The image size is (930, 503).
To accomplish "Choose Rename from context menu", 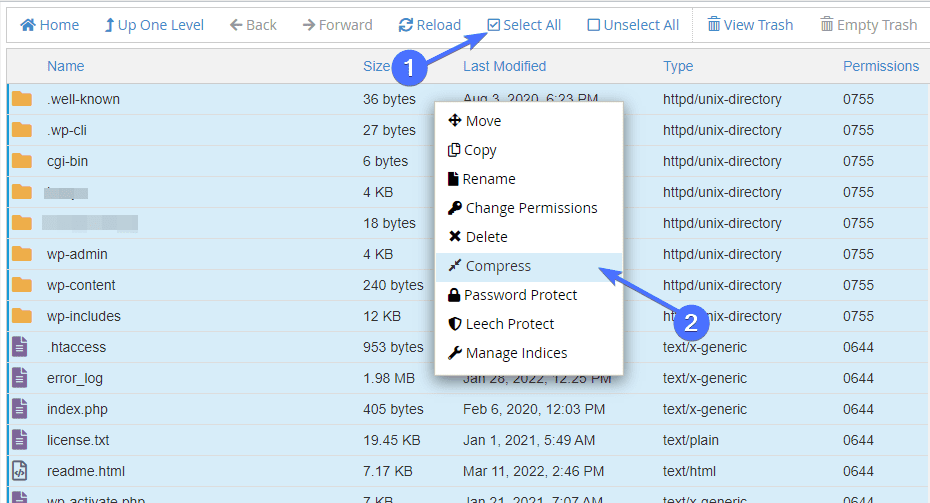I will (x=528, y=179).
